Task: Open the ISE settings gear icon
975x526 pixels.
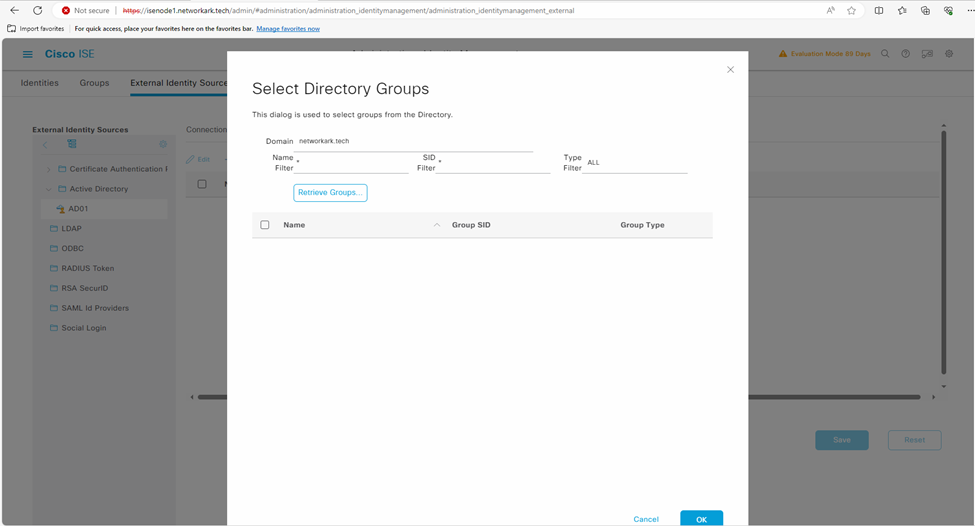Action: pos(949,54)
